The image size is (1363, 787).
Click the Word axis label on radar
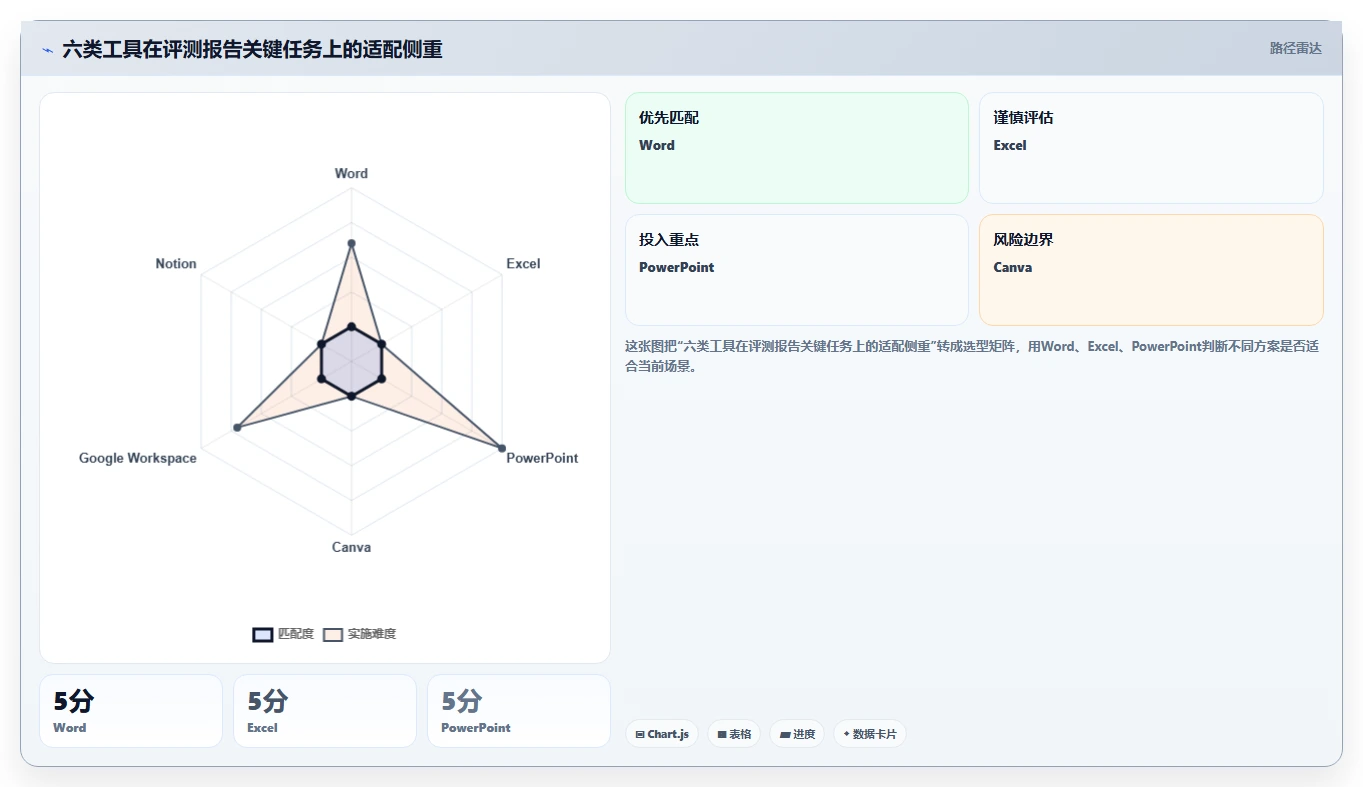351,173
